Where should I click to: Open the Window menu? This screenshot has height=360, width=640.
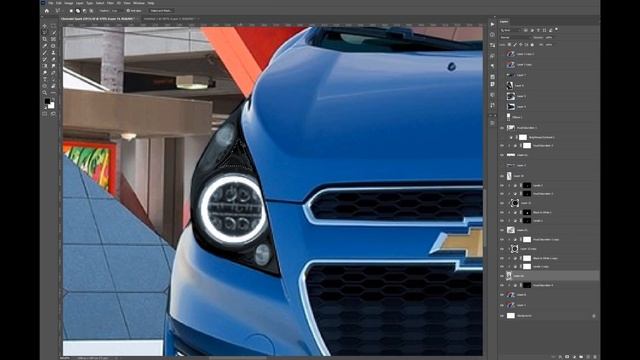pyautogui.click(x=139, y=3)
